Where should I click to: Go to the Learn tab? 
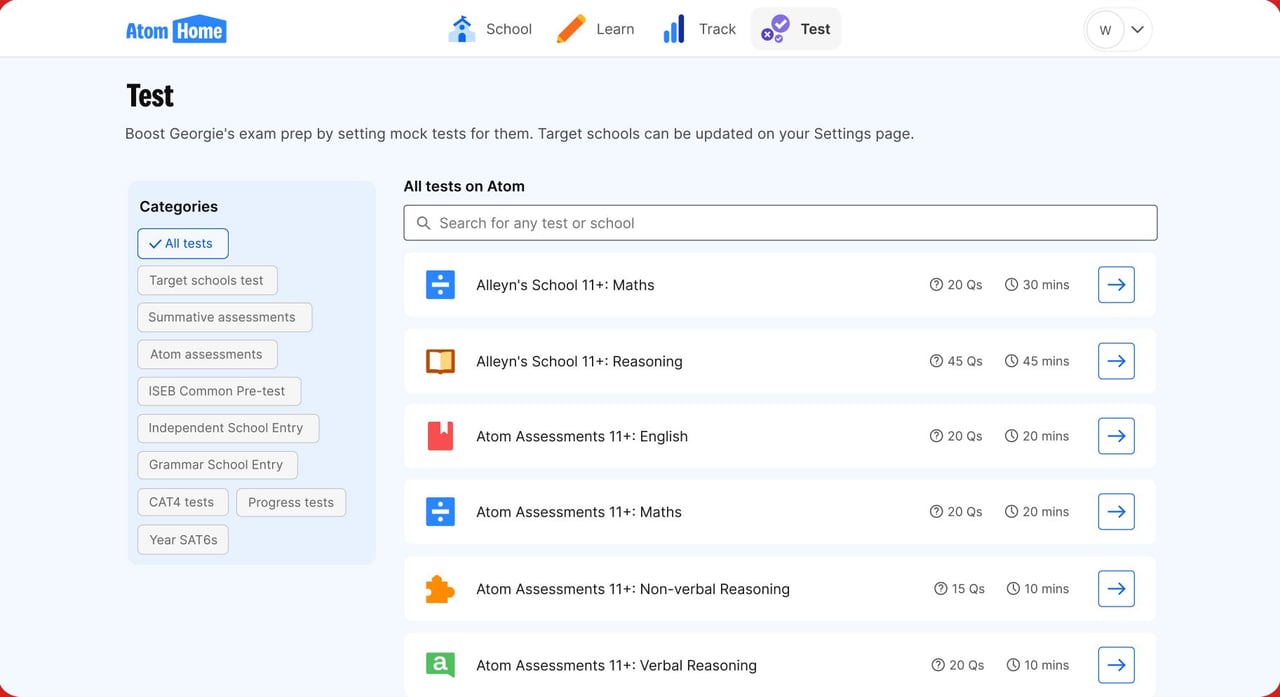click(x=596, y=29)
